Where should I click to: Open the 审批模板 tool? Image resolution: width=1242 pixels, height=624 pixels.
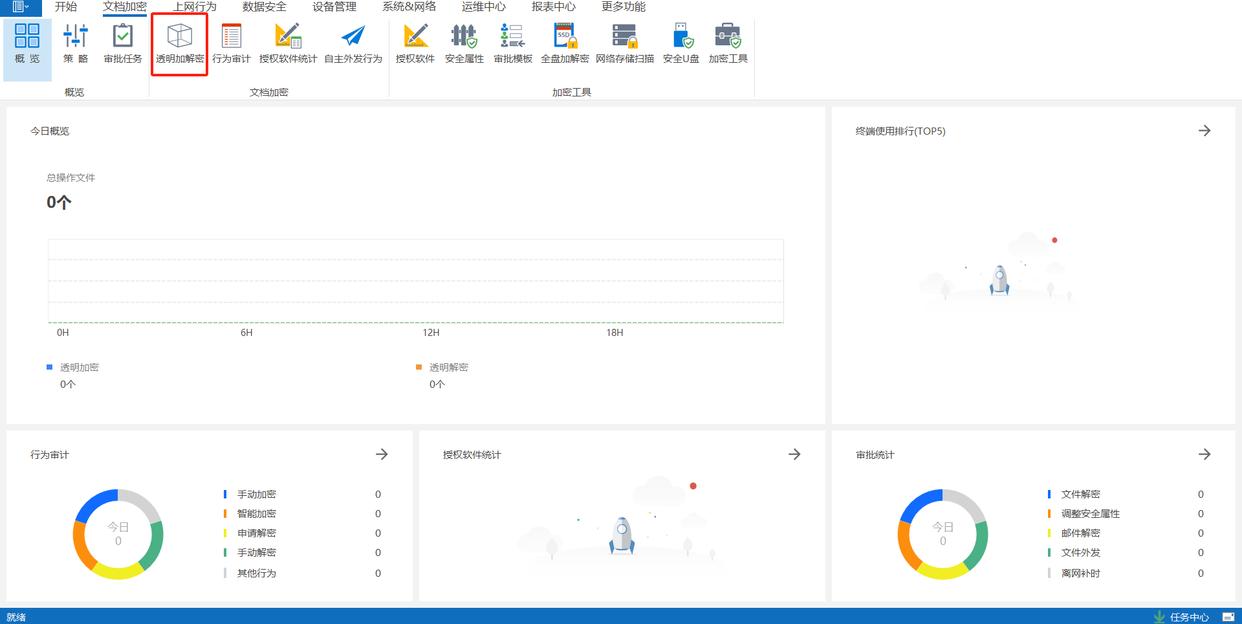[512, 44]
